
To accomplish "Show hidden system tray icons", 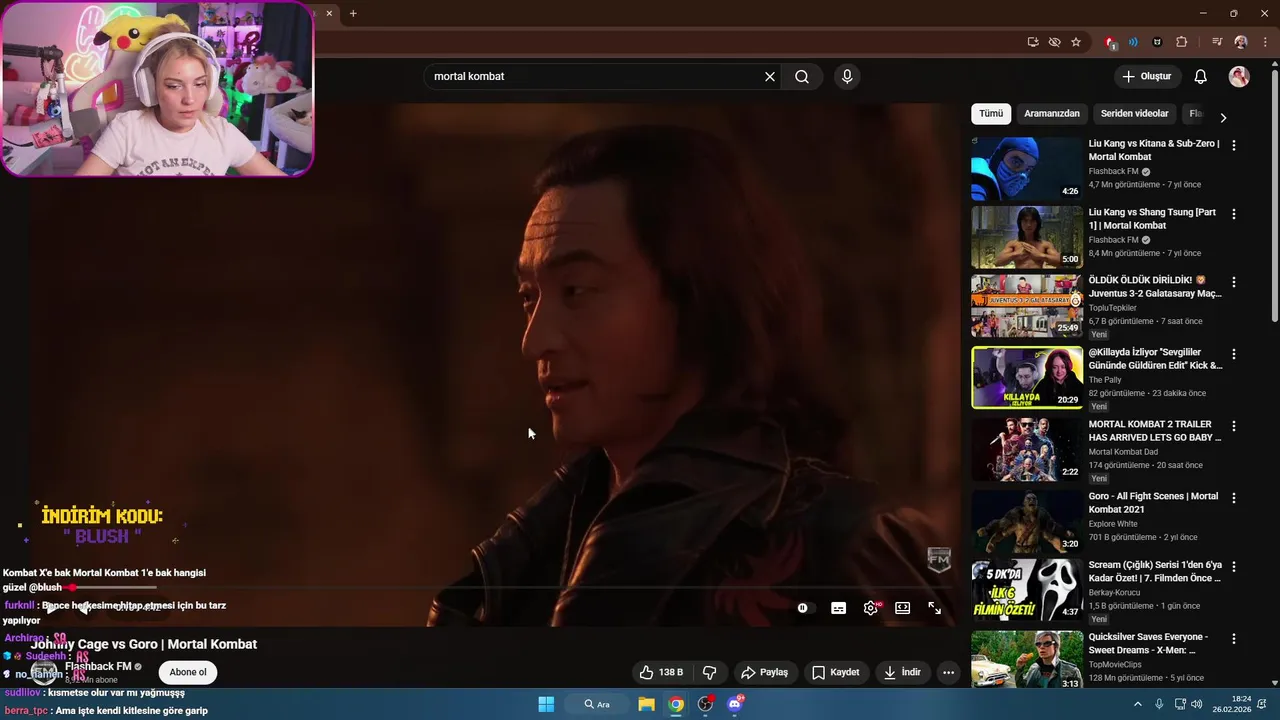I will click(1137, 704).
